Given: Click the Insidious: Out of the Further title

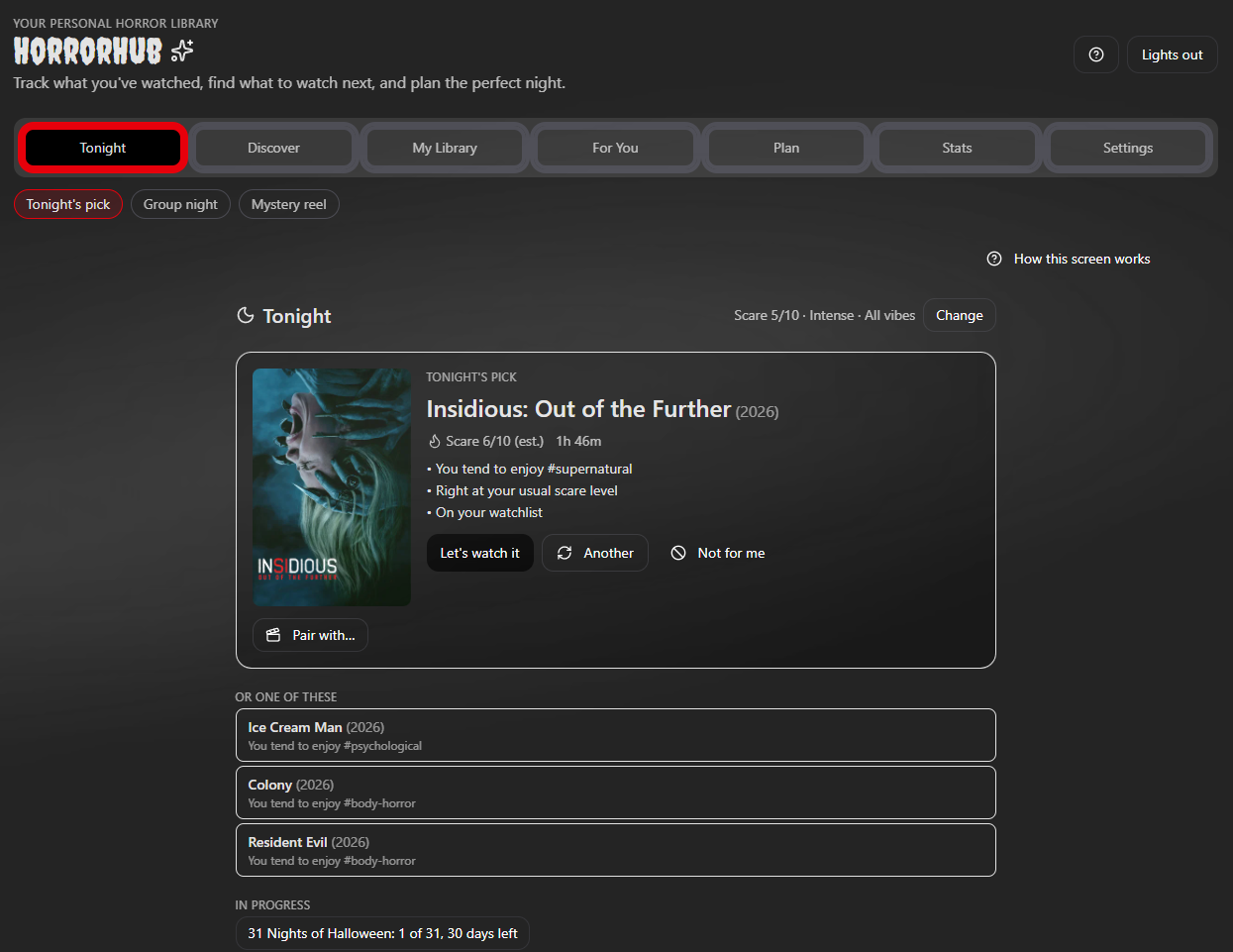Looking at the screenshot, I should [x=578, y=409].
